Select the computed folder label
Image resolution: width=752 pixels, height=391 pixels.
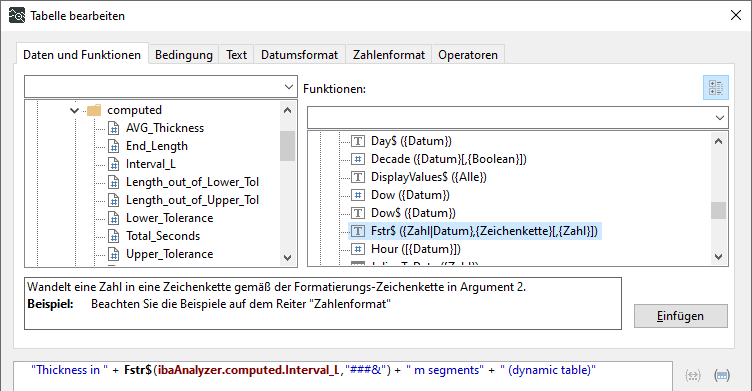134,110
